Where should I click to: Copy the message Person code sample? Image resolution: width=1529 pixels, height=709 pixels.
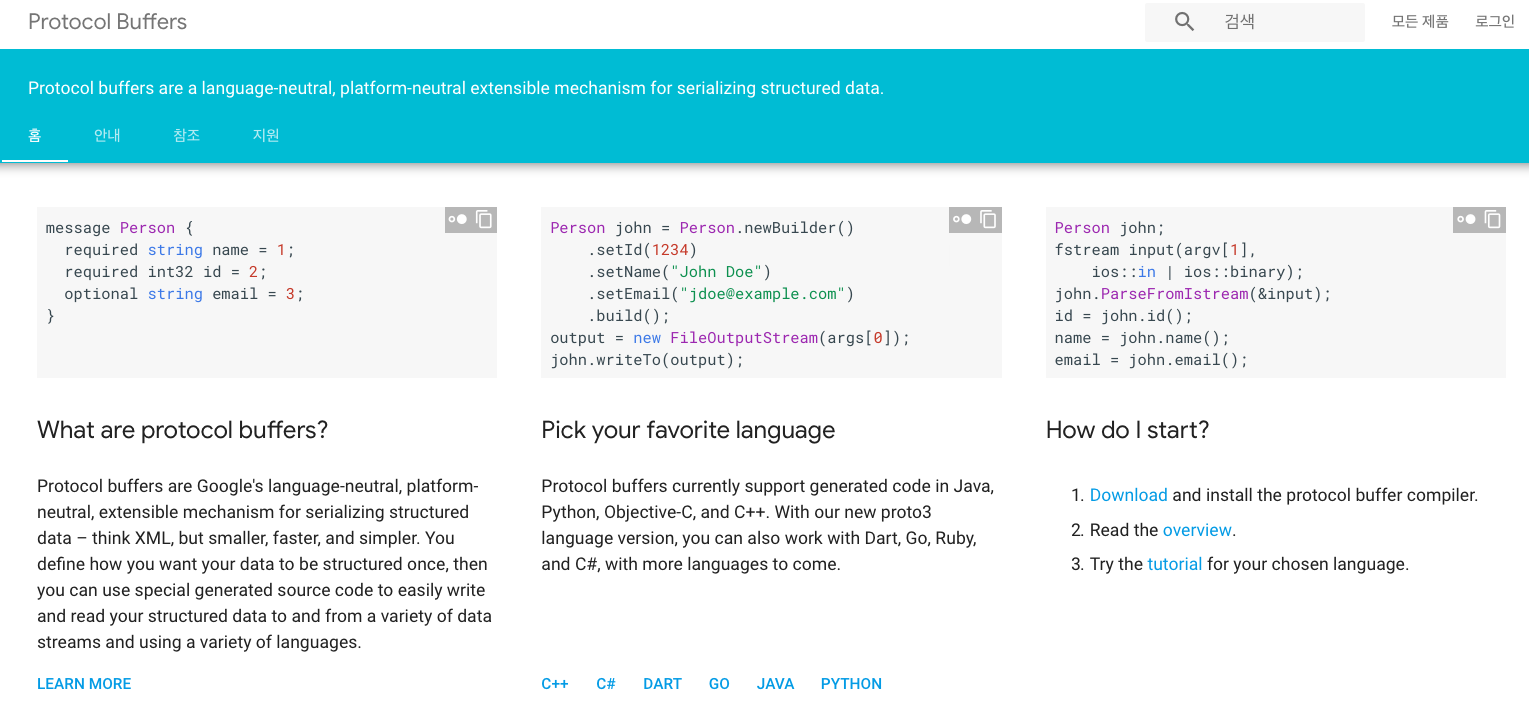coord(484,219)
